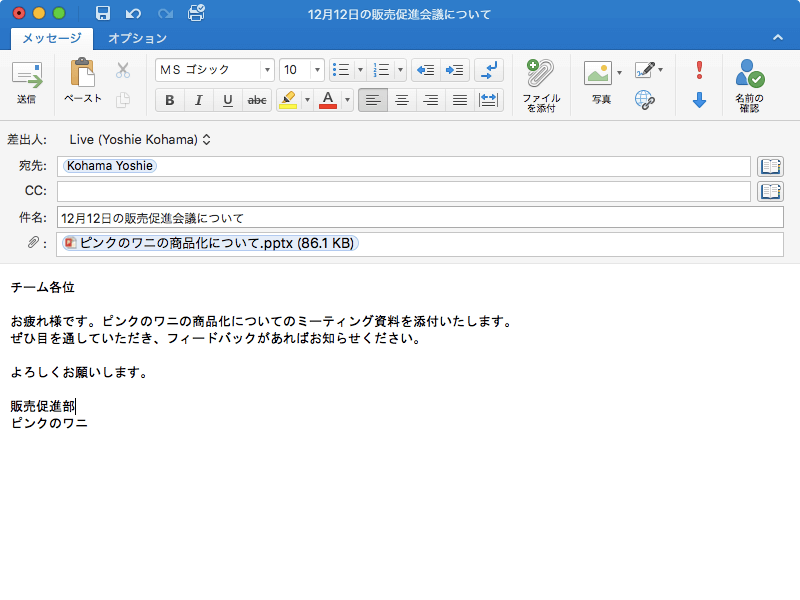800x600 pixels.
Task: Click the Send (送信) button
Action: [27, 83]
